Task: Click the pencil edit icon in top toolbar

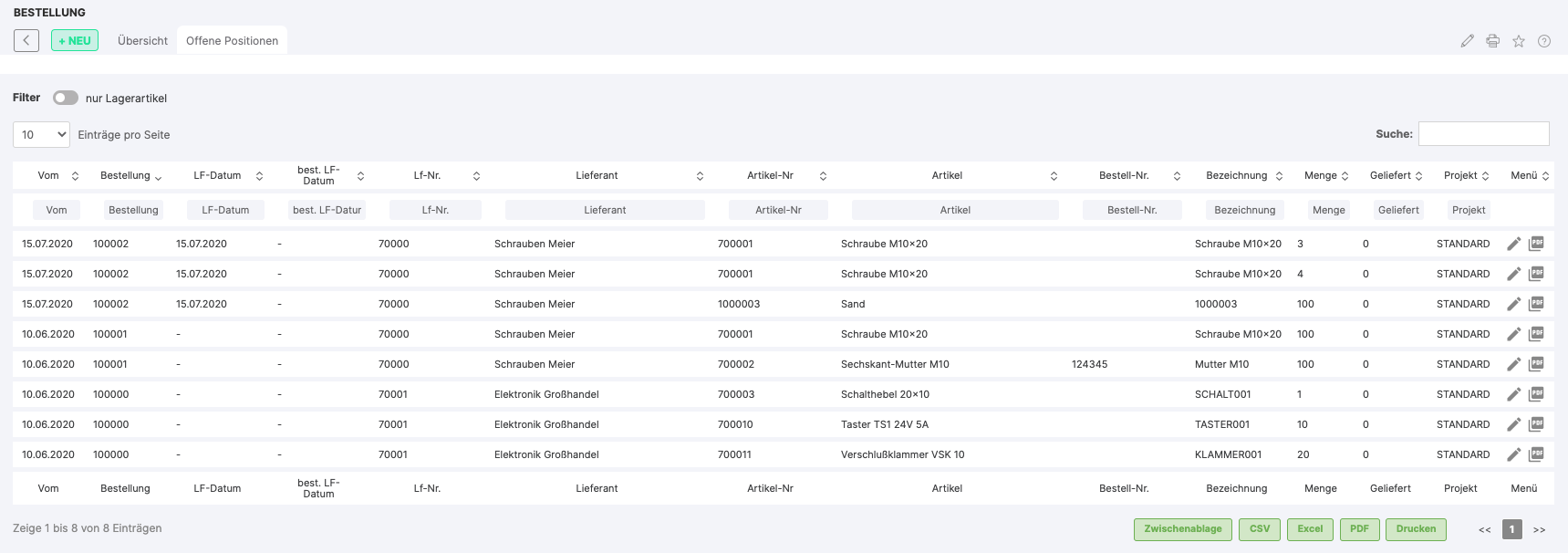Action: click(1467, 41)
